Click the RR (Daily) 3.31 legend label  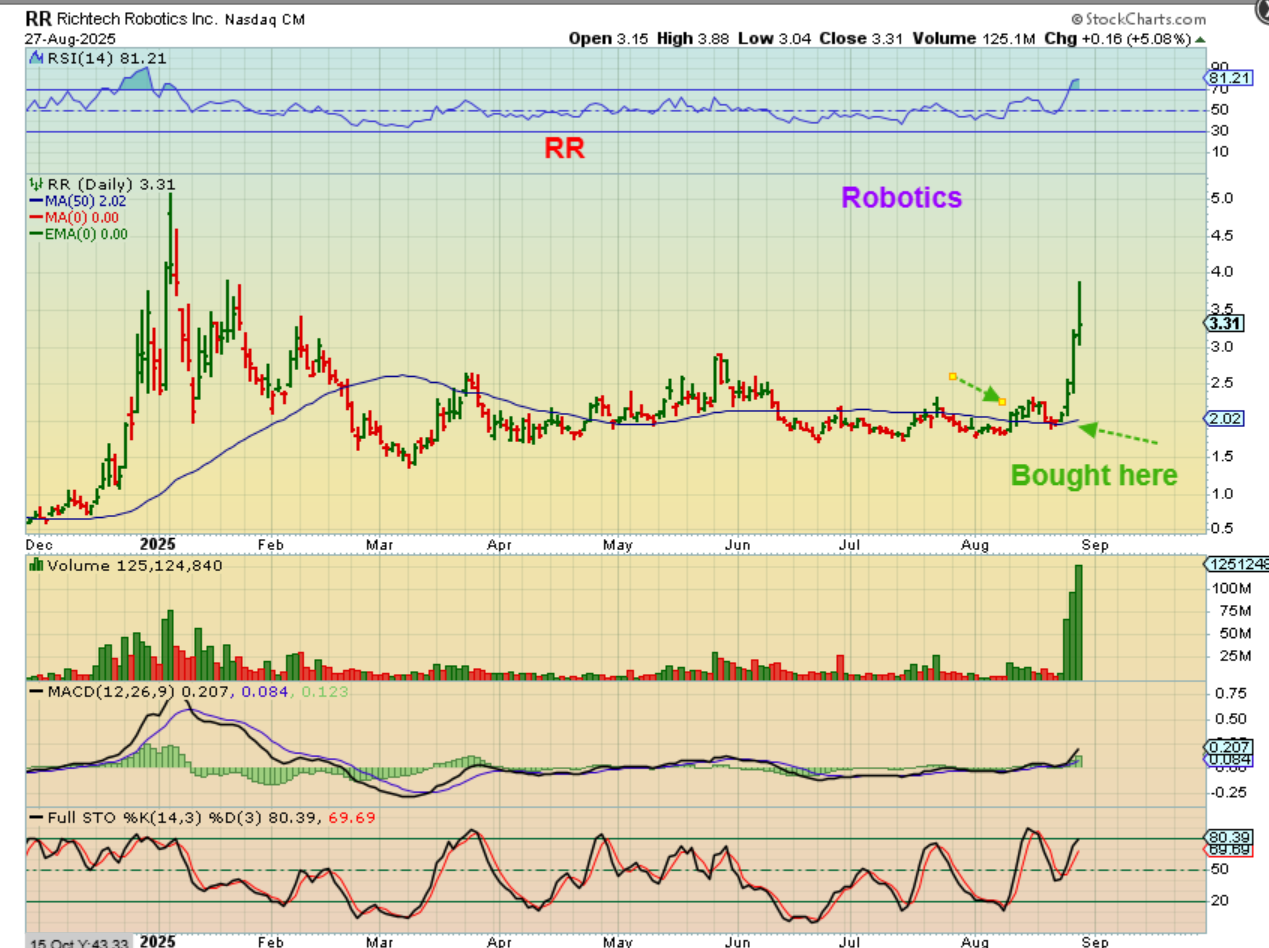(112, 184)
